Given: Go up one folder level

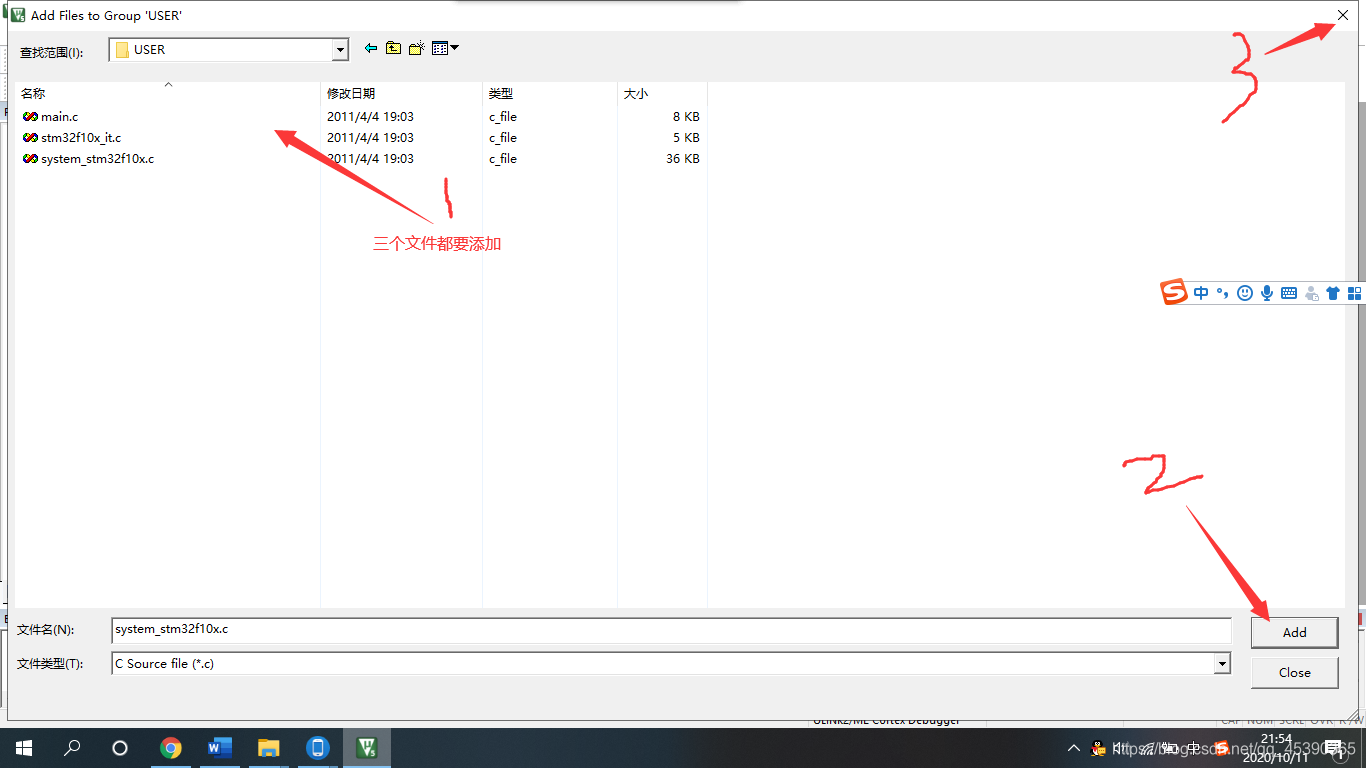Looking at the screenshot, I should (394, 48).
